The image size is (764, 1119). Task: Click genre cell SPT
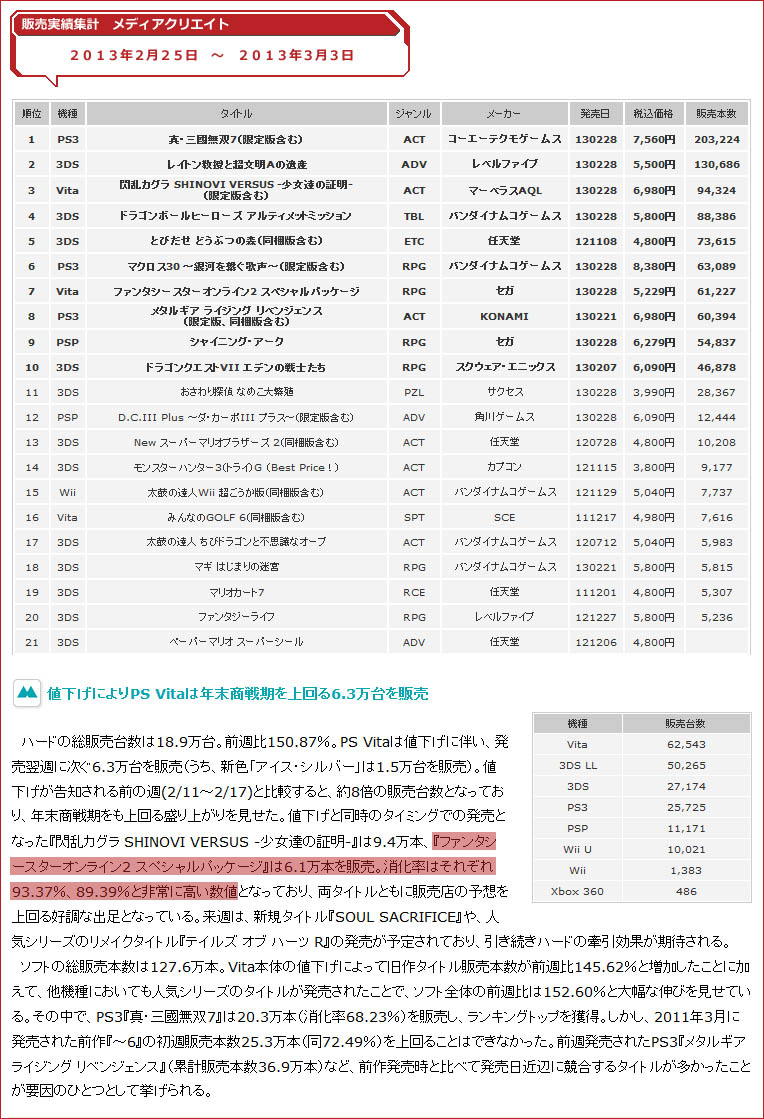pos(414,517)
